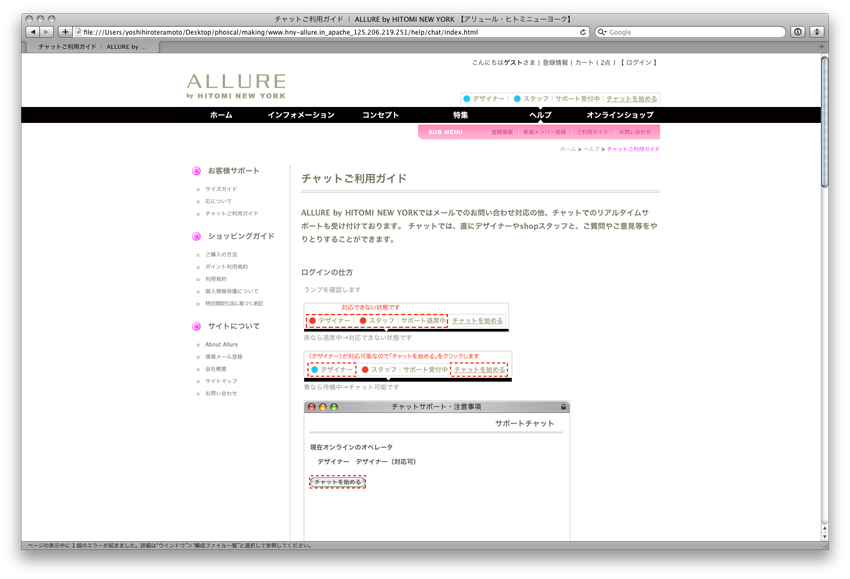Select the インフォメーション navigation item
850x579 pixels.
pyautogui.click(x=301, y=115)
